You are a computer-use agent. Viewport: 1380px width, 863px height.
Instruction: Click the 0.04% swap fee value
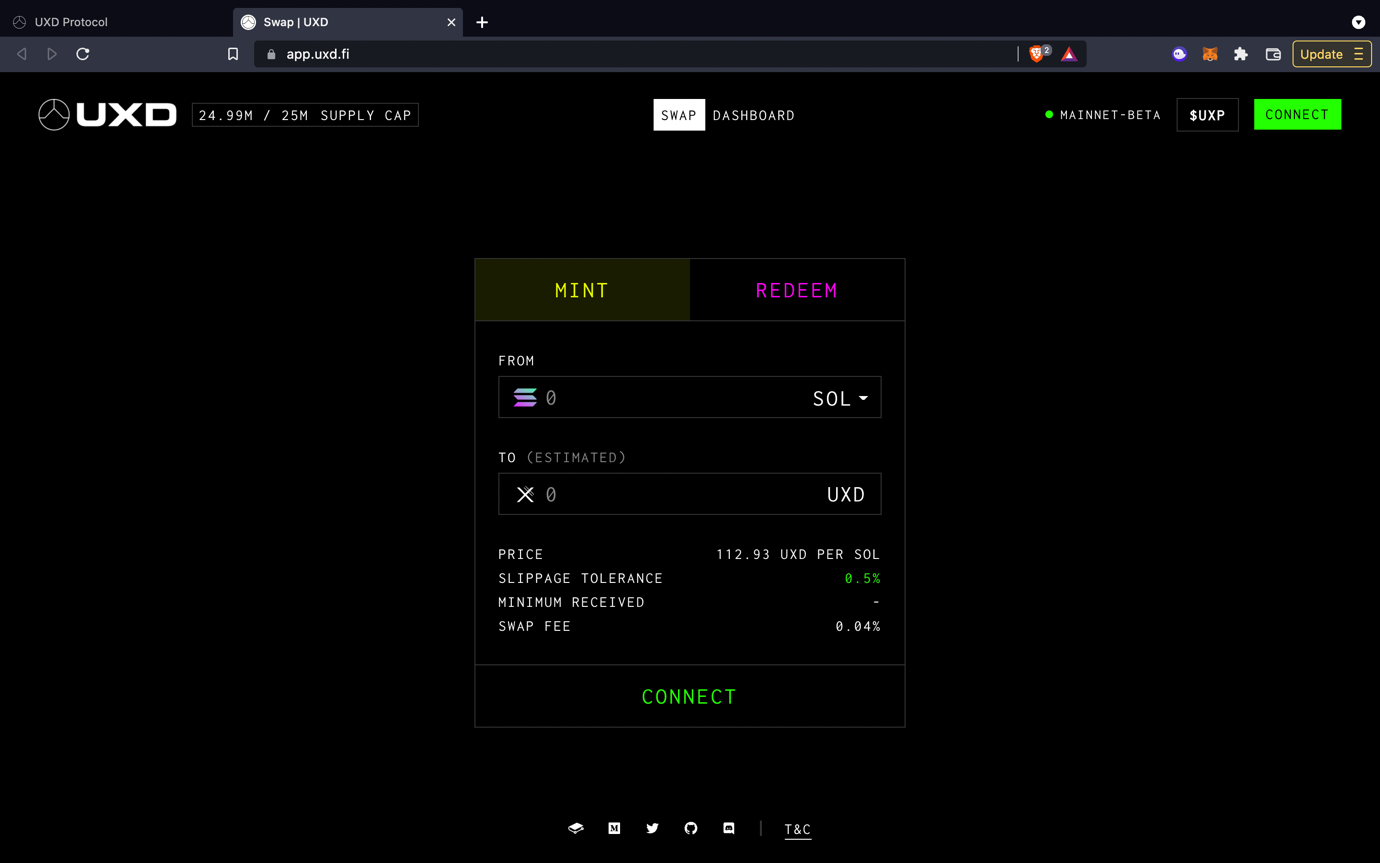858,626
